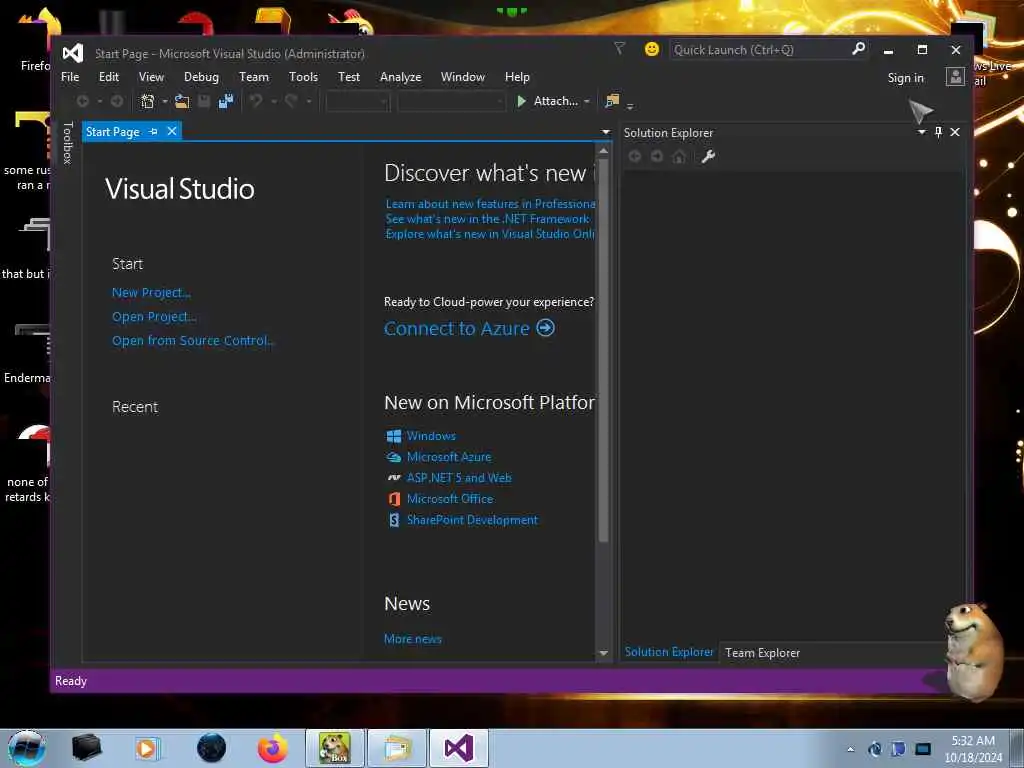
Task: Click the Quick Launch search field
Action: (x=761, y=50)
